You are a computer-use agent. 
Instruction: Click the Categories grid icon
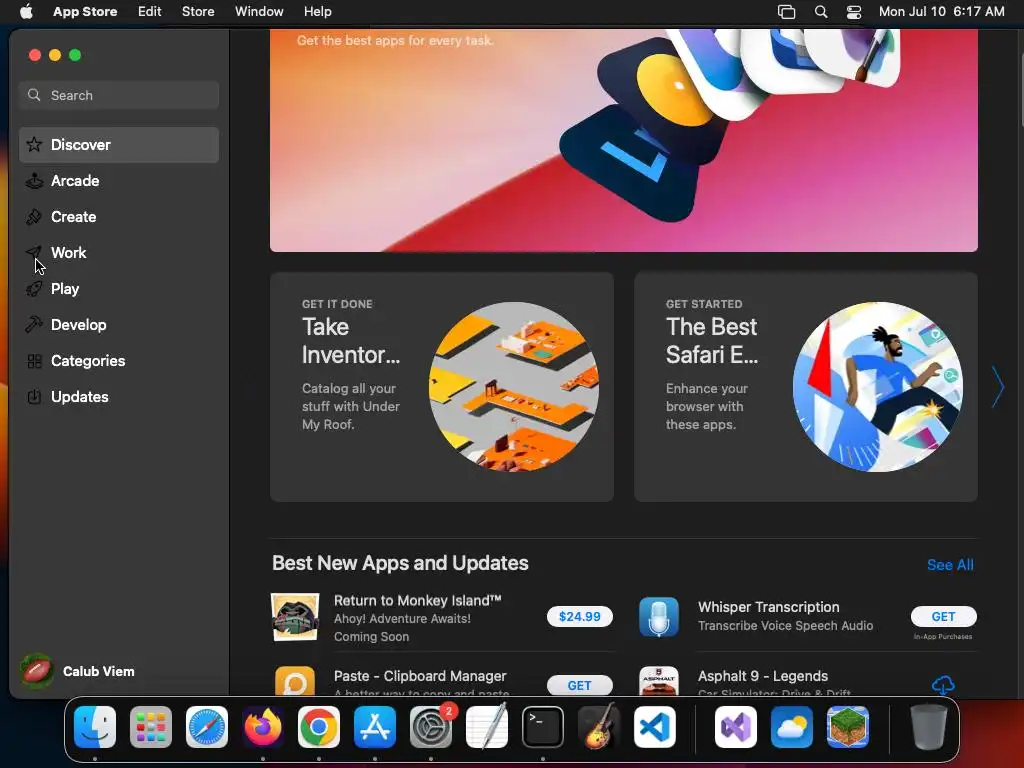coord(34,360)
